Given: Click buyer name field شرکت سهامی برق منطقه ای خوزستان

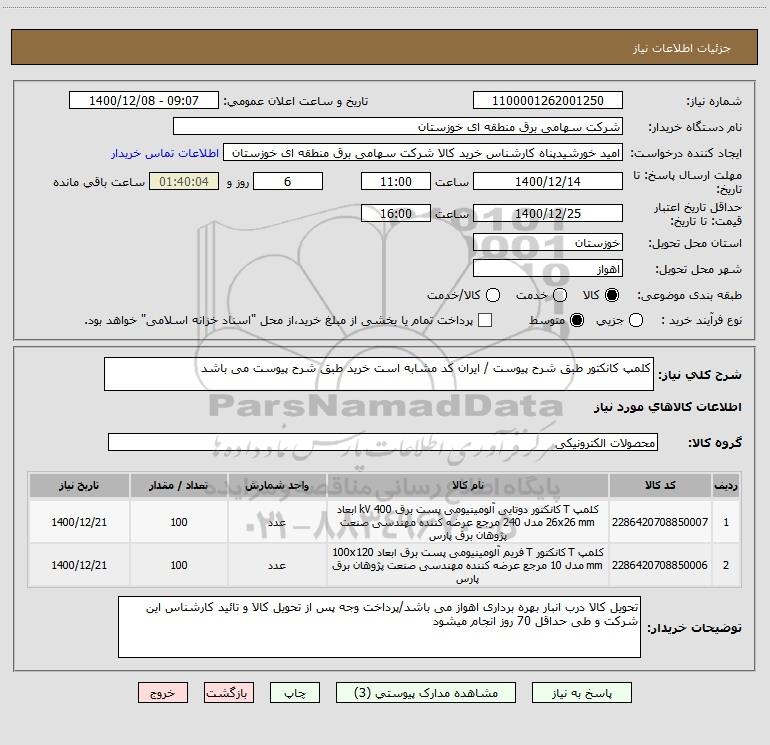Looking at the screenshot, I should click(x=398, y=127).
